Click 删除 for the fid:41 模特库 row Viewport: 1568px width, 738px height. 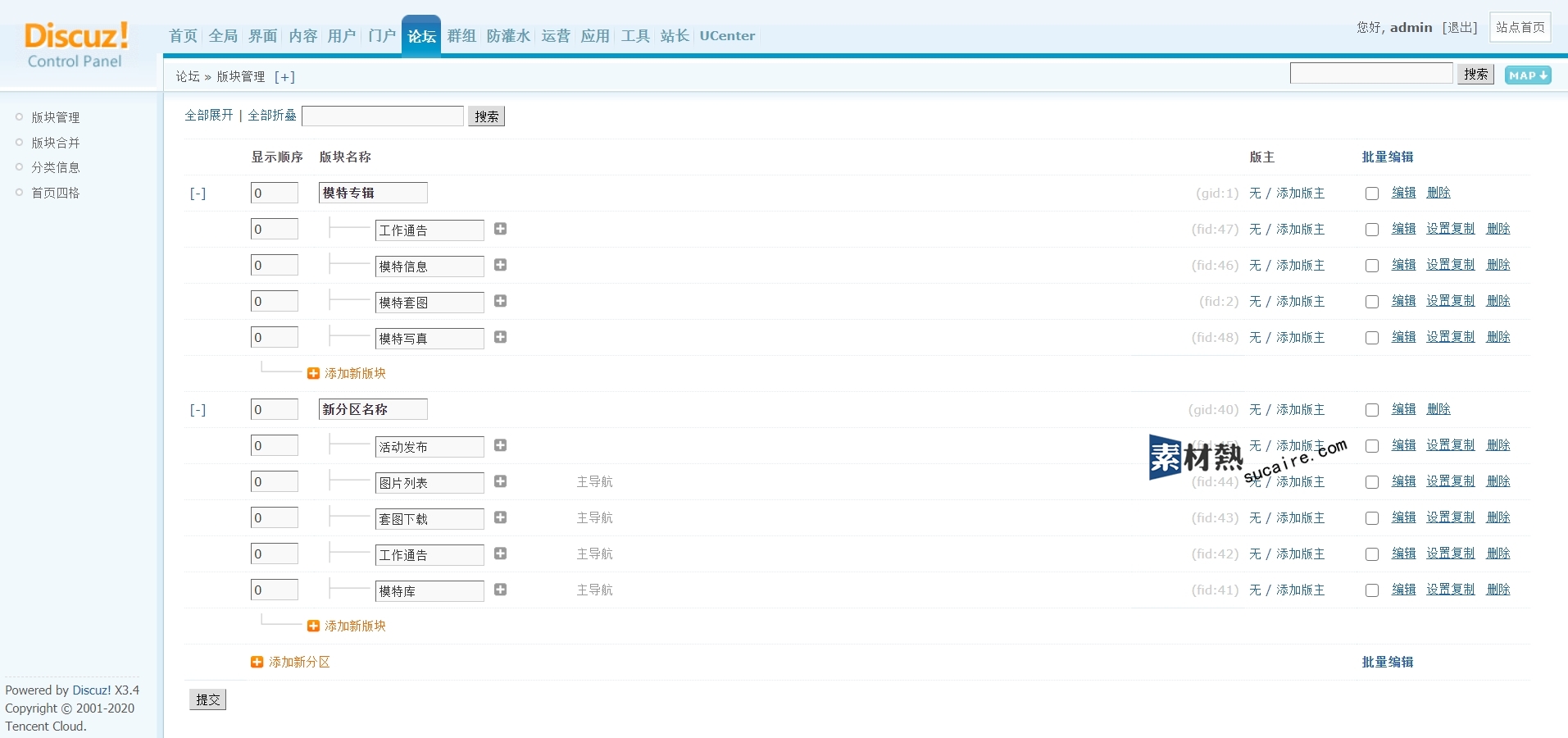1498,590
